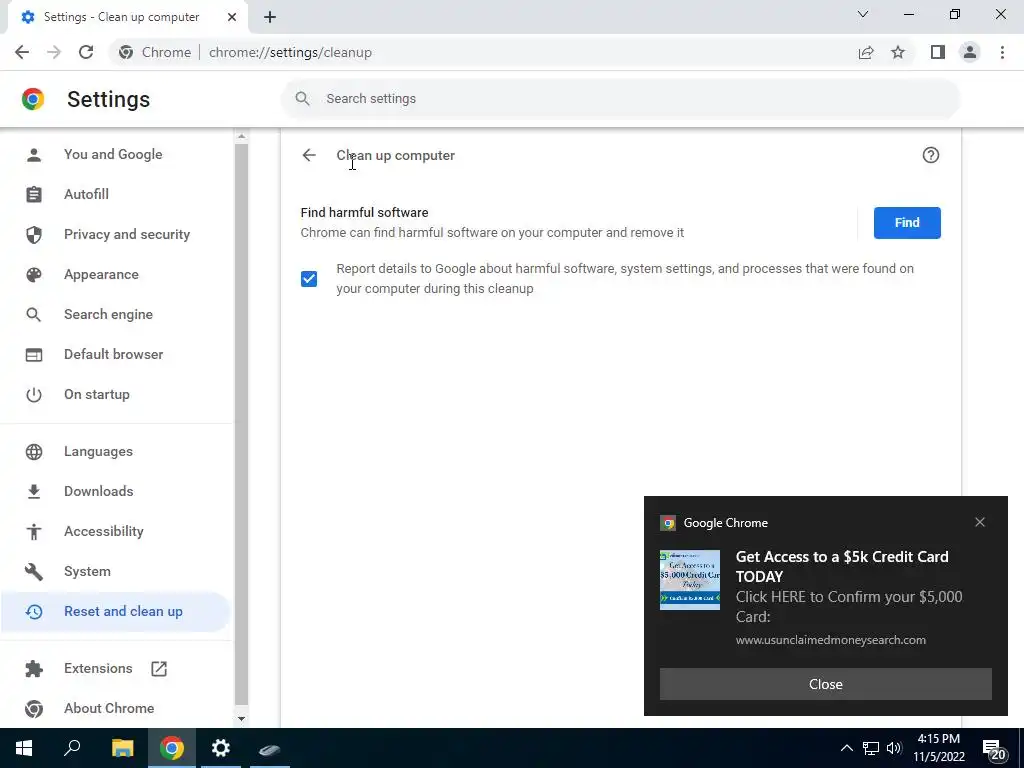1024x768 pixels.
Task: Click the Close button in notification
Action: tap(825, 684)
